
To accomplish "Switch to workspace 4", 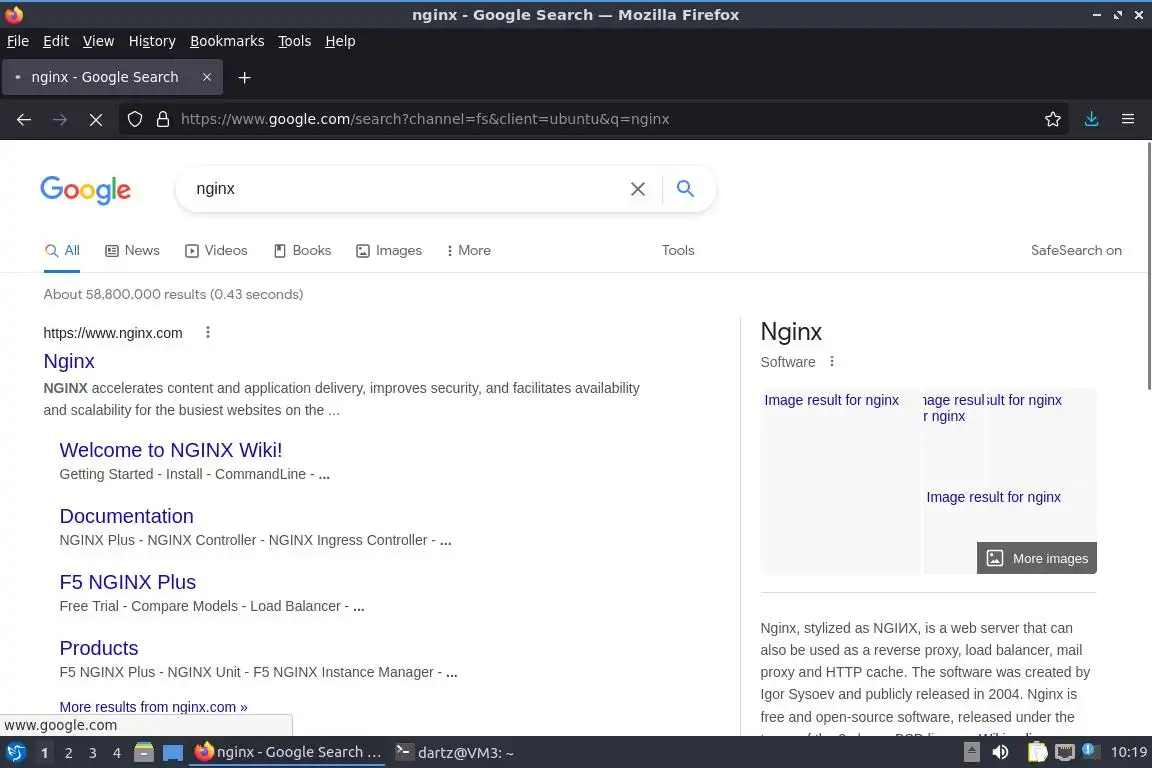I will click(x=116, y=753).
